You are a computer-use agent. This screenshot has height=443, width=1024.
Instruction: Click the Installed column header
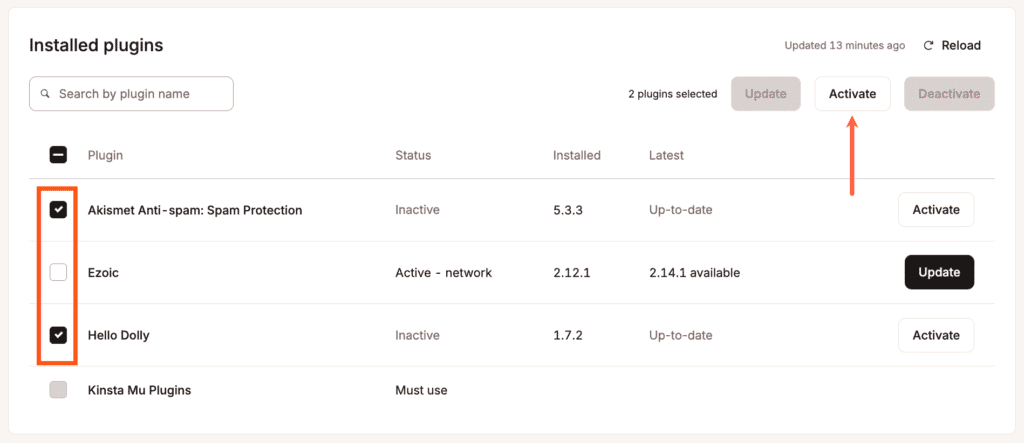click(577, 155)
